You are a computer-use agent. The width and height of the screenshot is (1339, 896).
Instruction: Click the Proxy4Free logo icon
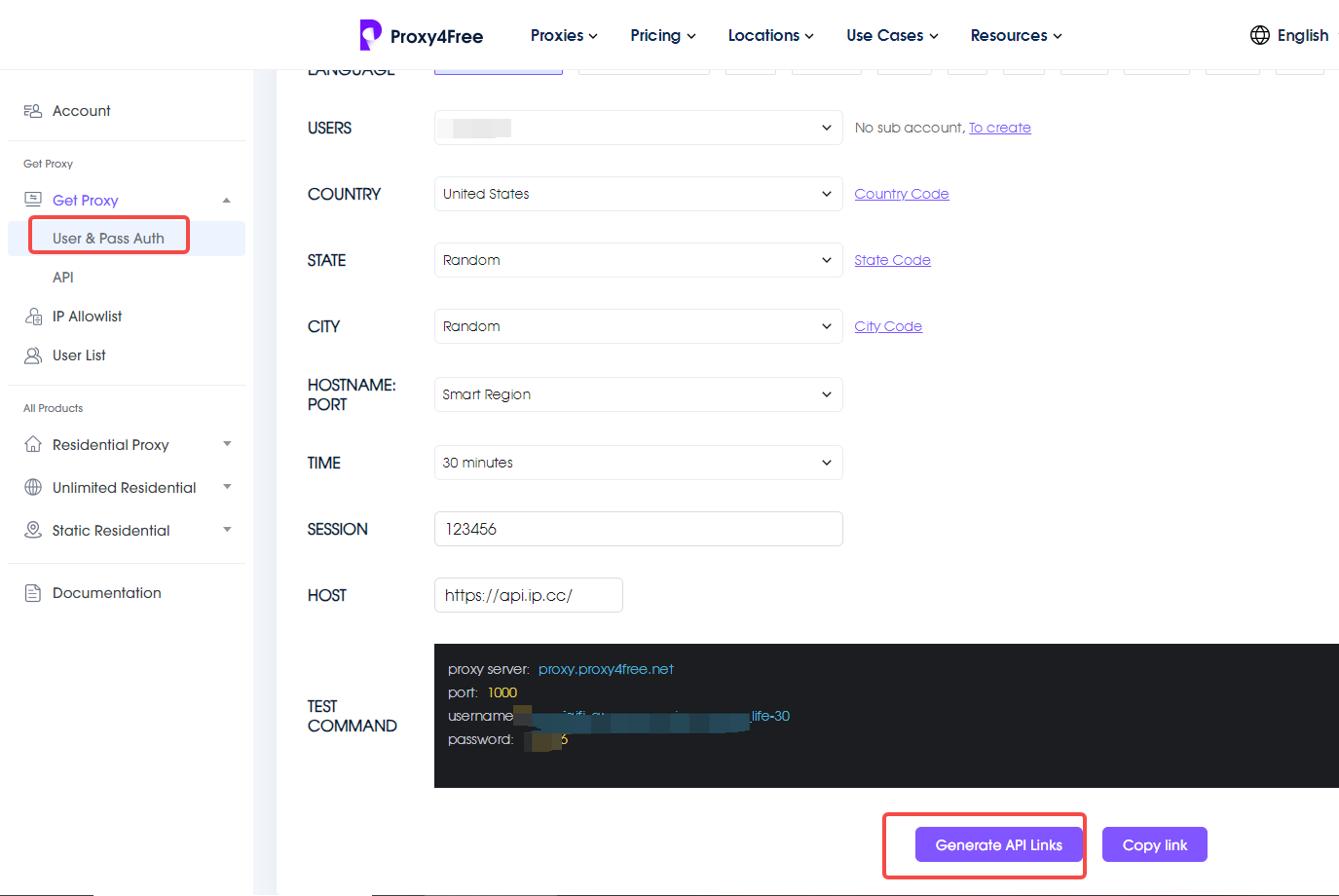[370, 35]
